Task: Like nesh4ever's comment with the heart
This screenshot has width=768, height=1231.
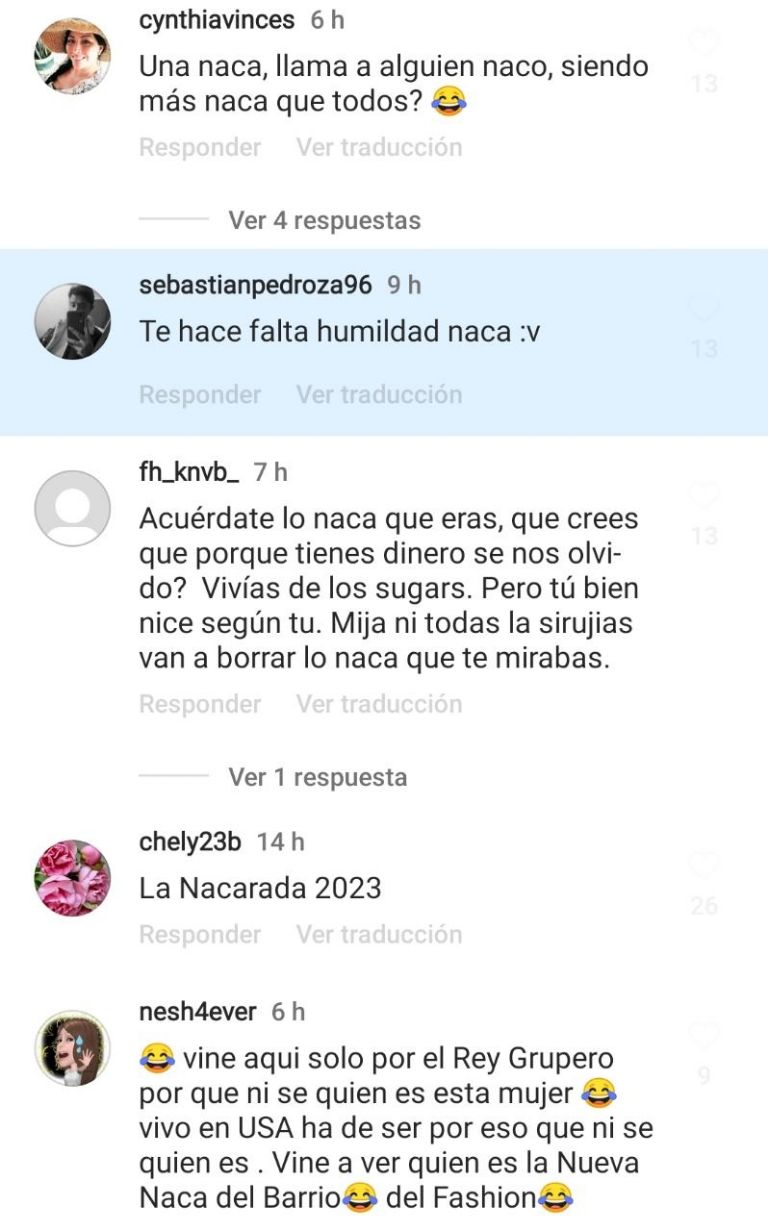Action: click(705, 1035)
